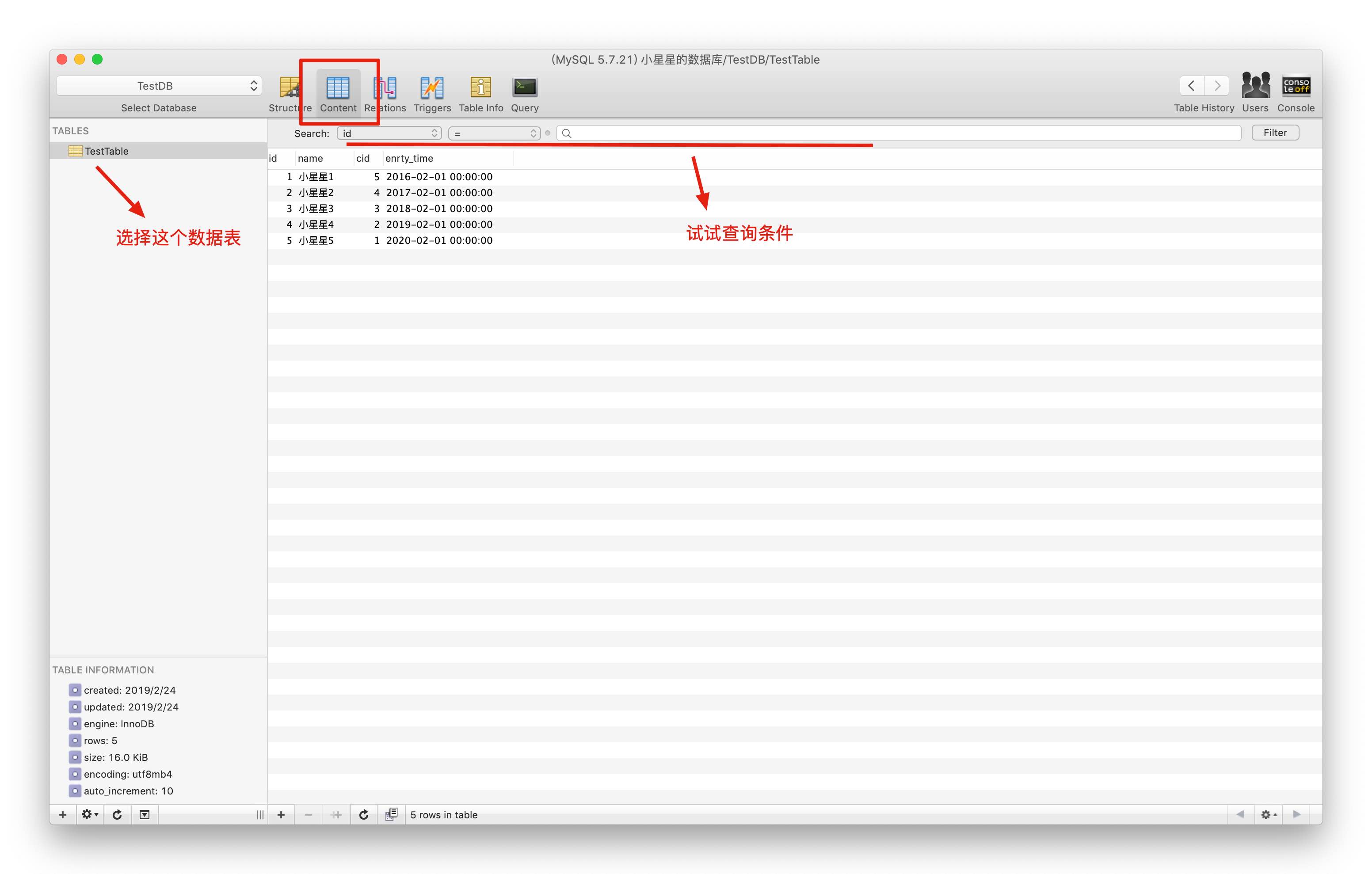Click the 5 rows in table status

coord(444,815)
